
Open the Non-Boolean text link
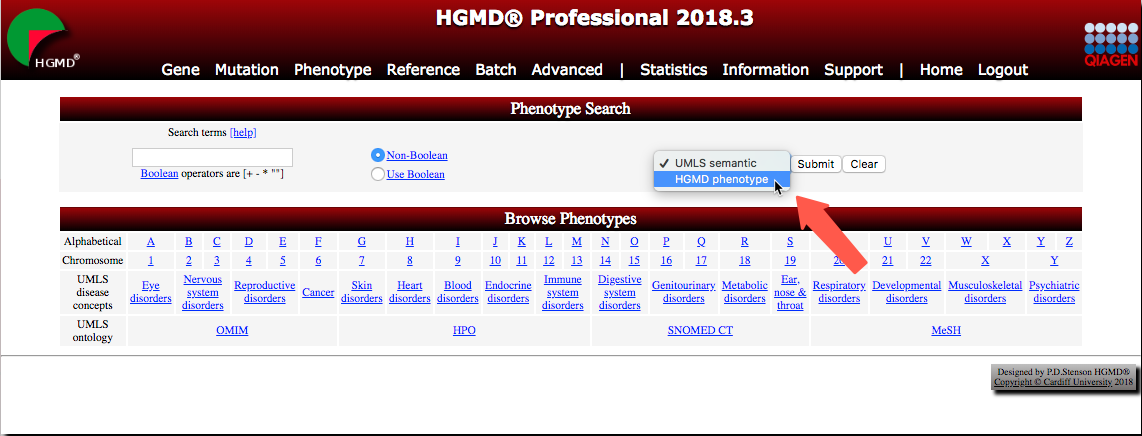coord(417,155)
